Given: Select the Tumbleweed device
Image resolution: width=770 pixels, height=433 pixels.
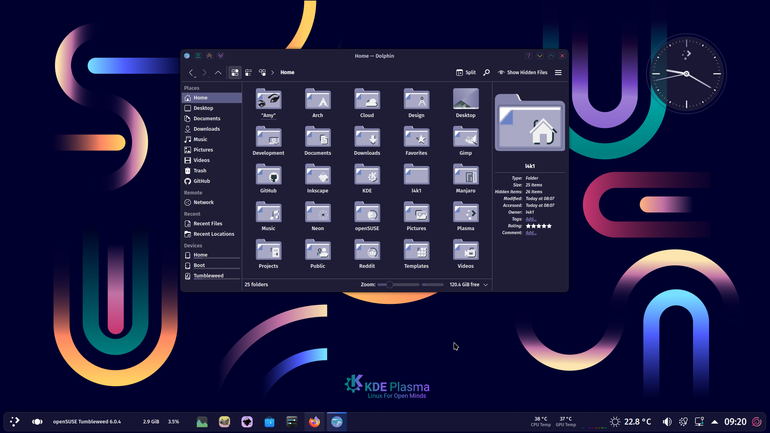Looking at the screenshot, I should coord(212,276).
